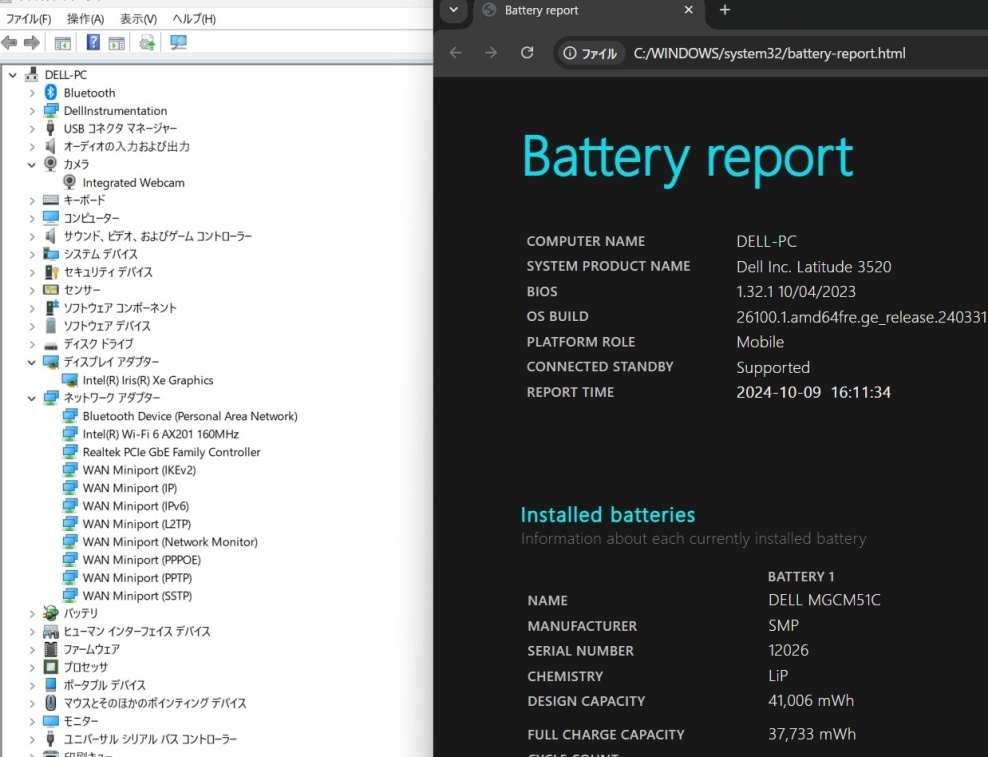Click the Update driver software toolbar icon
The image size is (988, 757).
(x=147, y=43)
